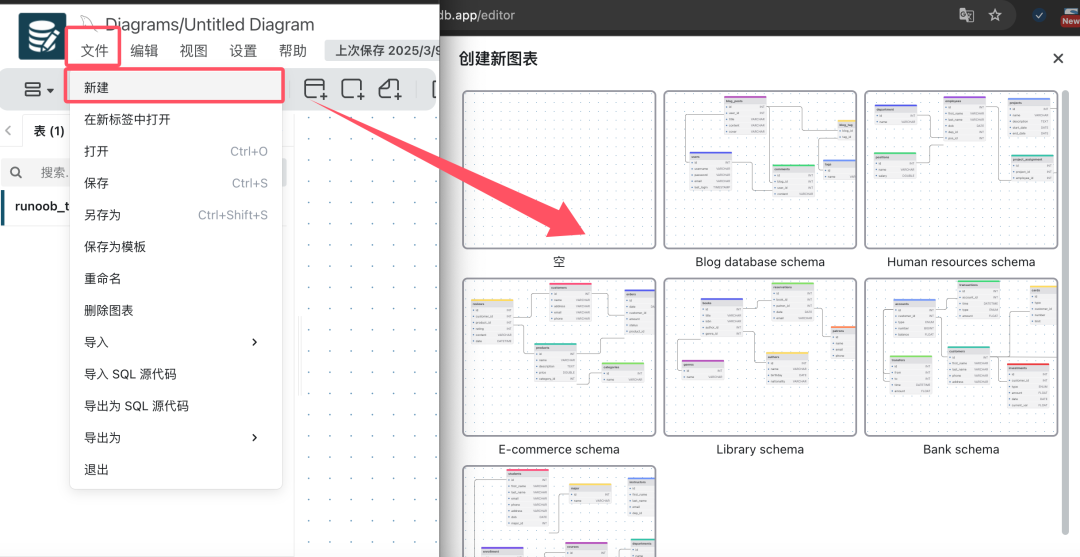Click the Add Table toolbar icon
Screen dimensions: 1080x557
pyautogui.click(x=316, y=89)
